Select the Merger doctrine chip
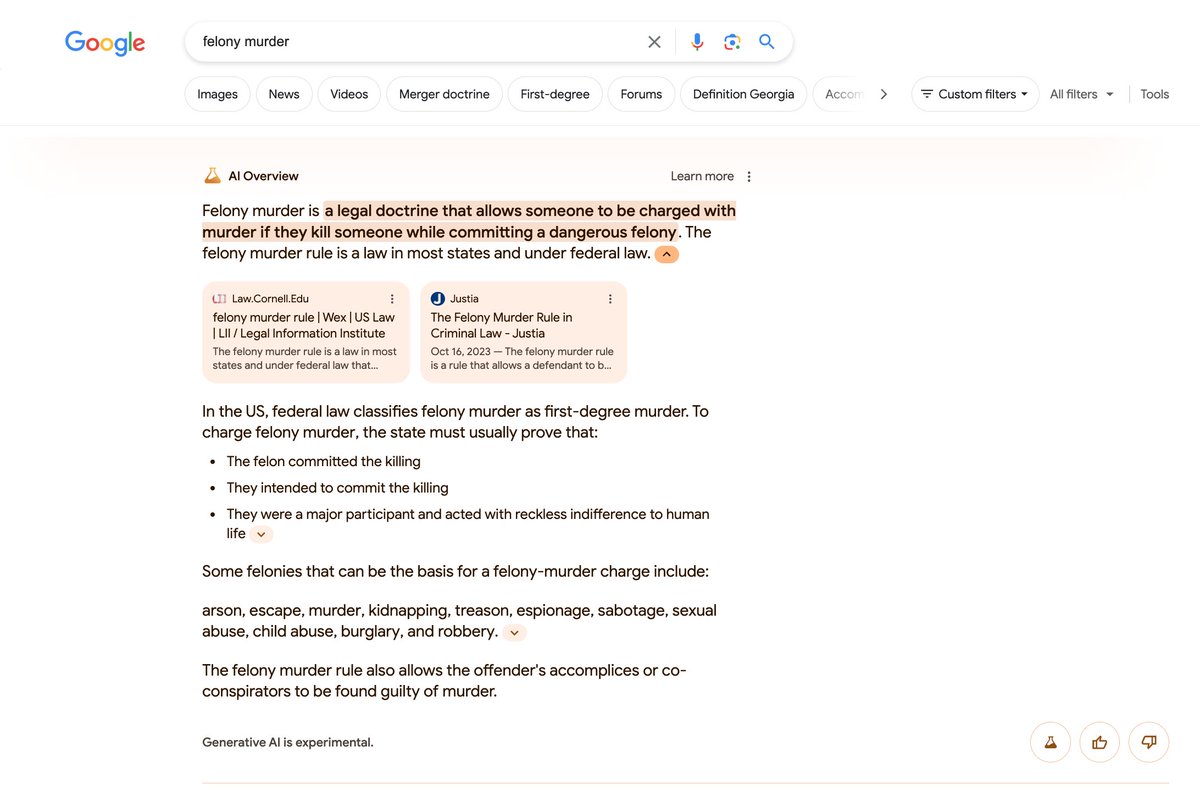Viewport: 1200px width, 796px height. coord(444,94)
